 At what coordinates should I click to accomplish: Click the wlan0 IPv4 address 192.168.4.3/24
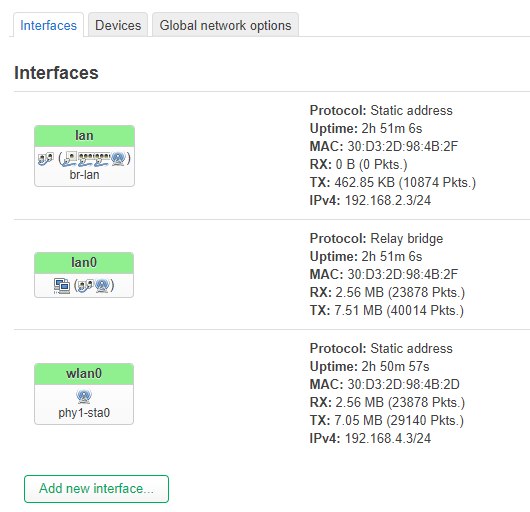click(388, 438)
